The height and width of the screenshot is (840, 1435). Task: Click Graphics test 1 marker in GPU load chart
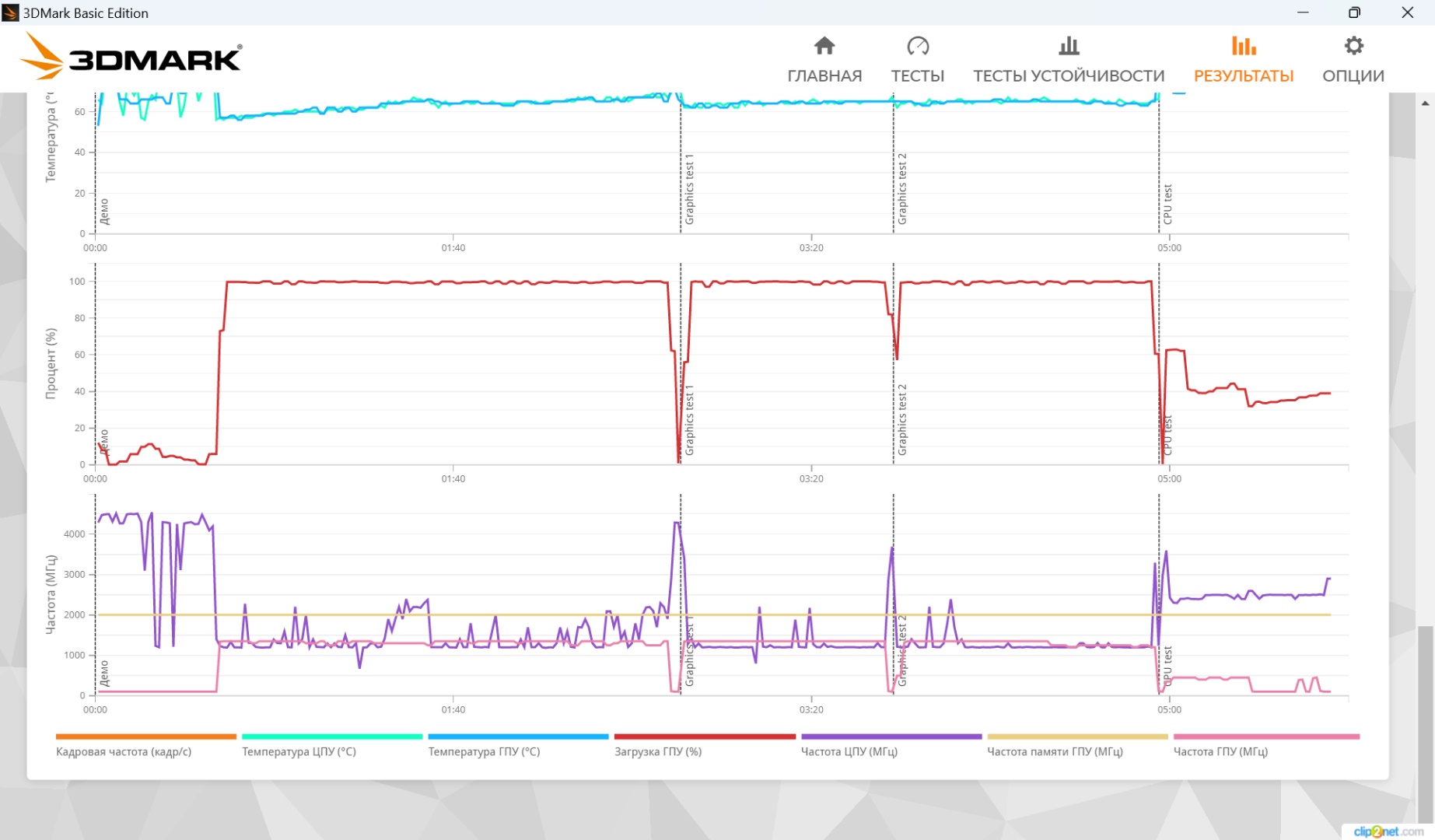689,420
